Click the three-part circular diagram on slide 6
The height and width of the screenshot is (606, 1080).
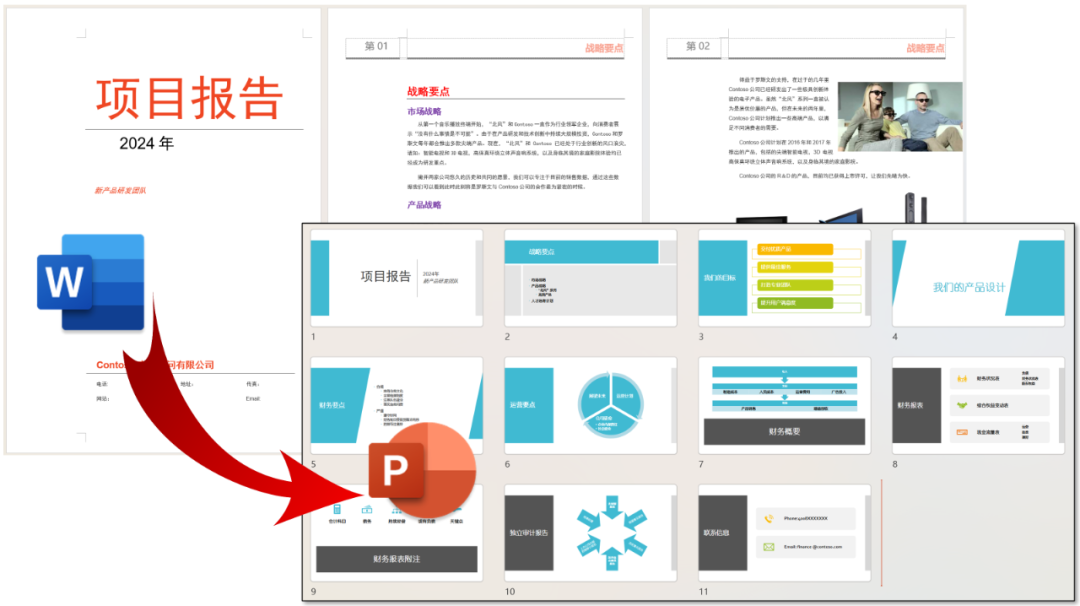tap(611, 406)
